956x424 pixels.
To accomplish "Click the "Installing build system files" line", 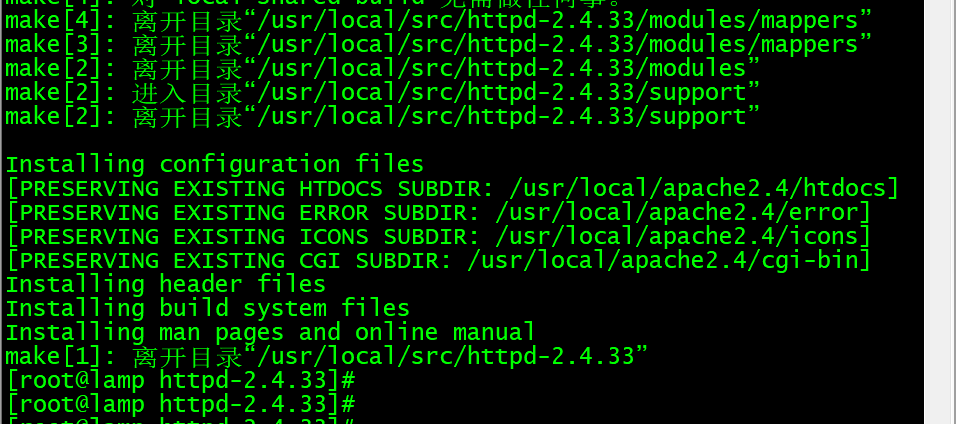I will point(207,308).
